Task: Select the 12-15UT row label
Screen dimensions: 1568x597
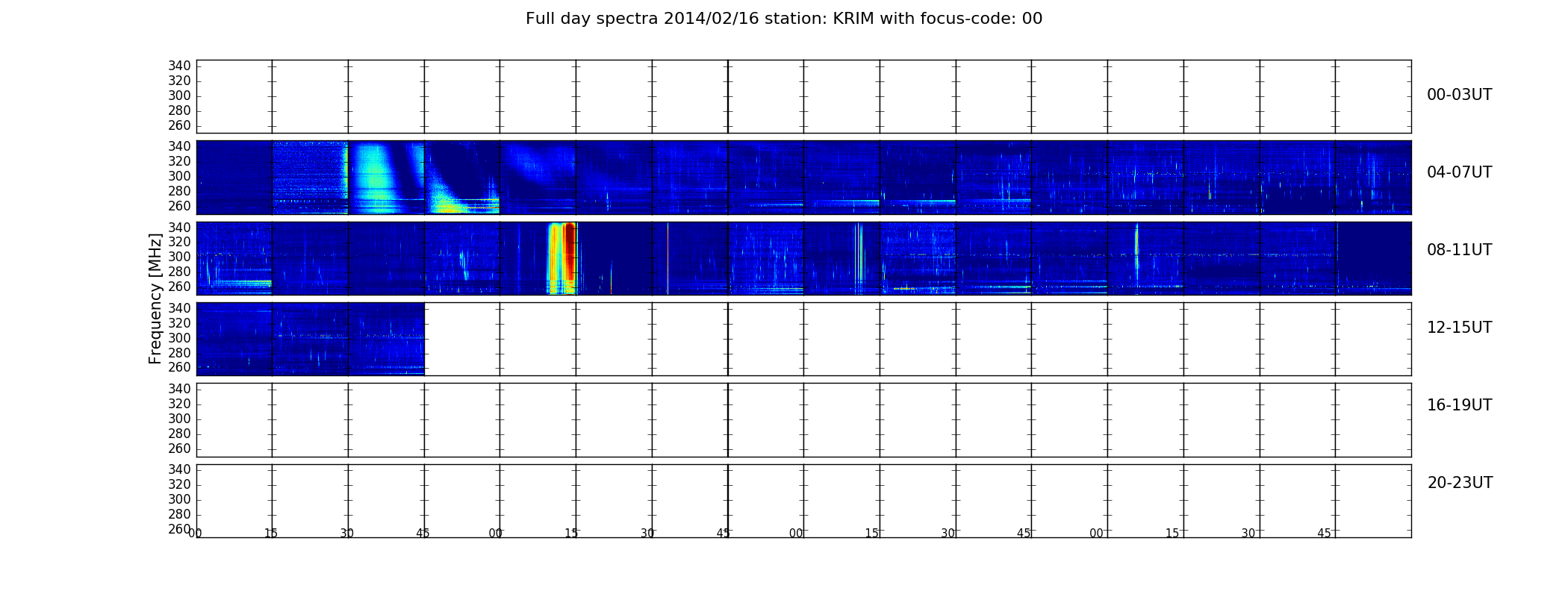Action: tap(1459, 328)
